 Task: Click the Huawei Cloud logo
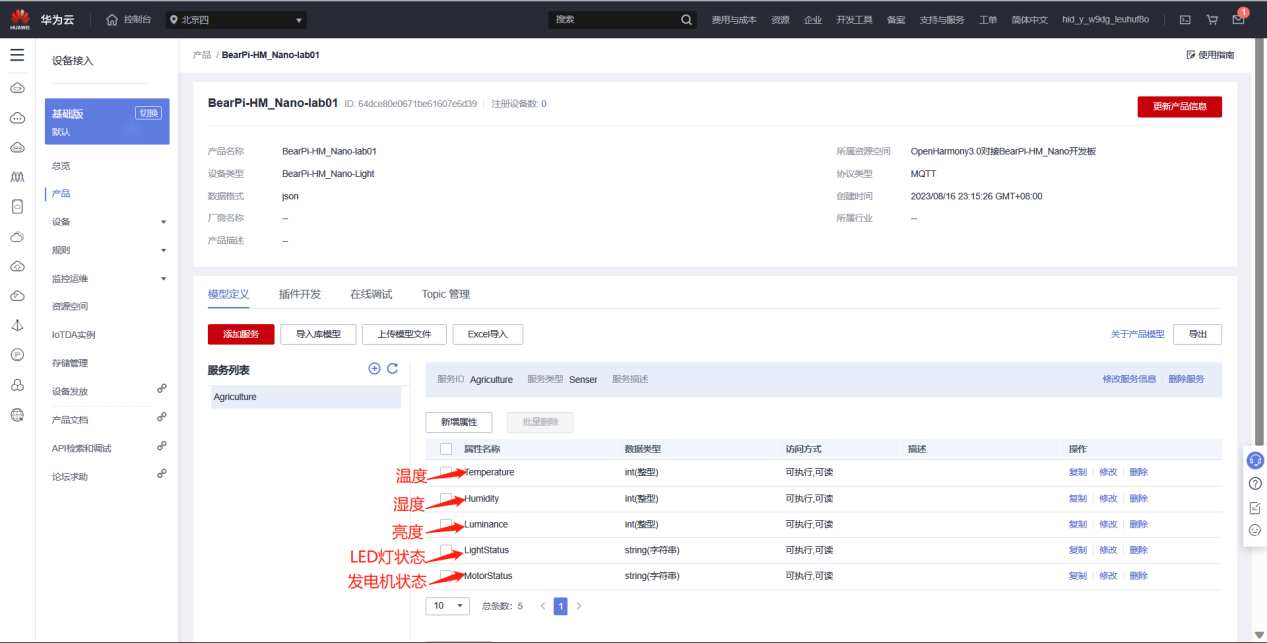tap(20, 19)
